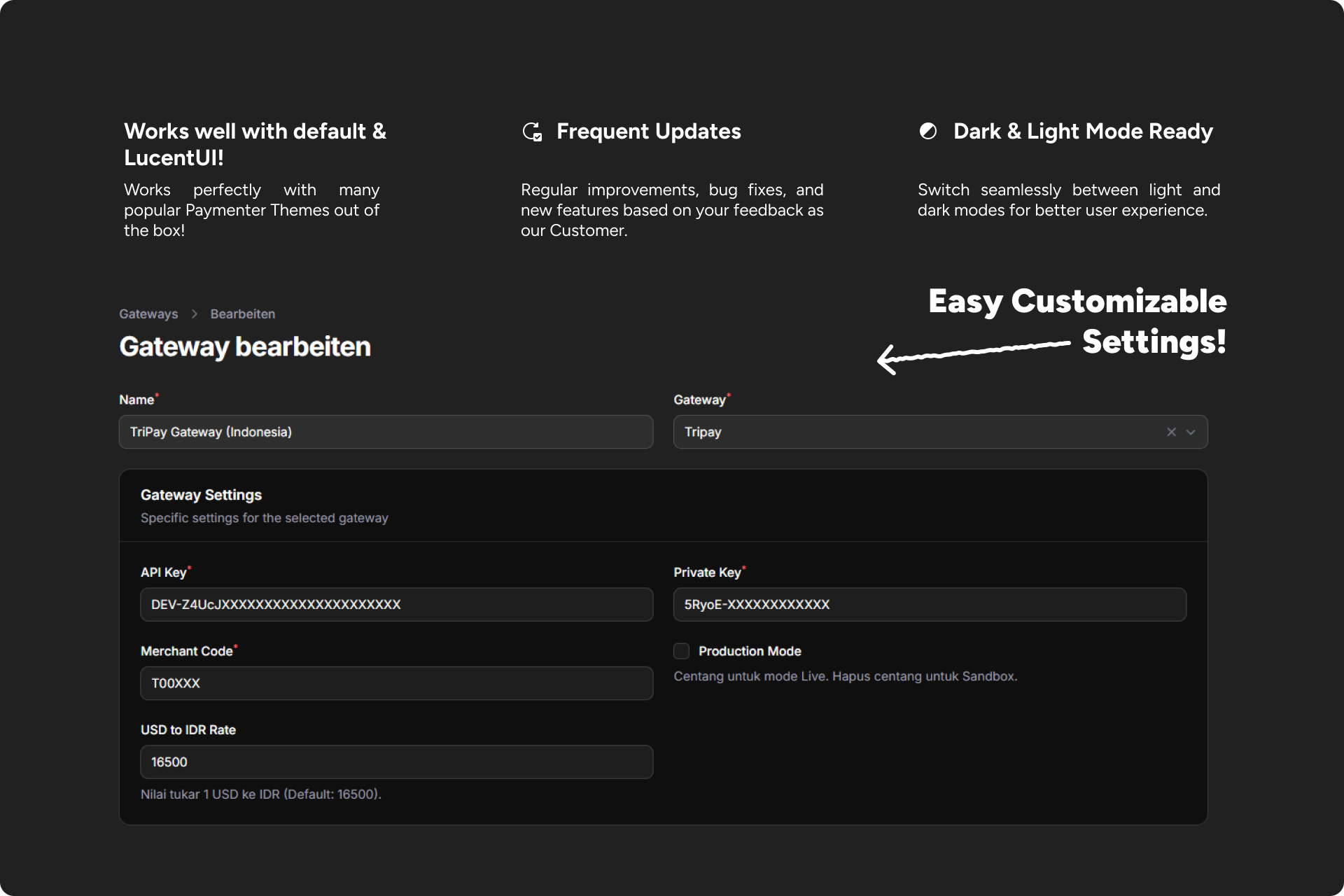
Task: Click the USD to IDR Rate input
Action: point(396,762)
